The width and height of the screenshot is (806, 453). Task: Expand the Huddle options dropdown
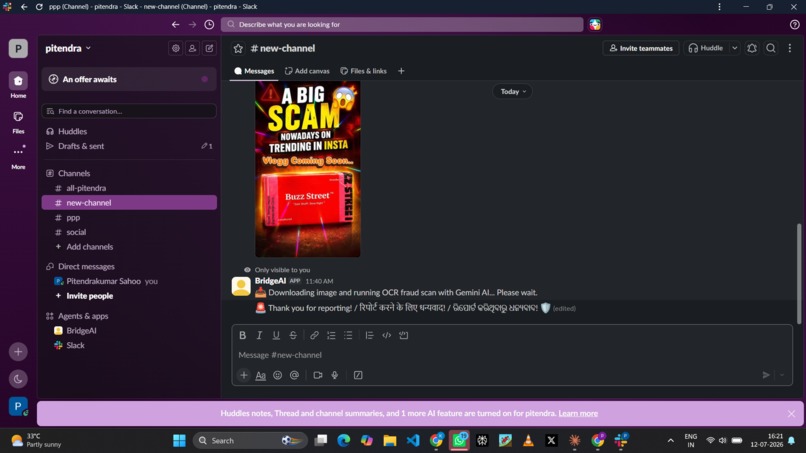click(x=735, y=48)
